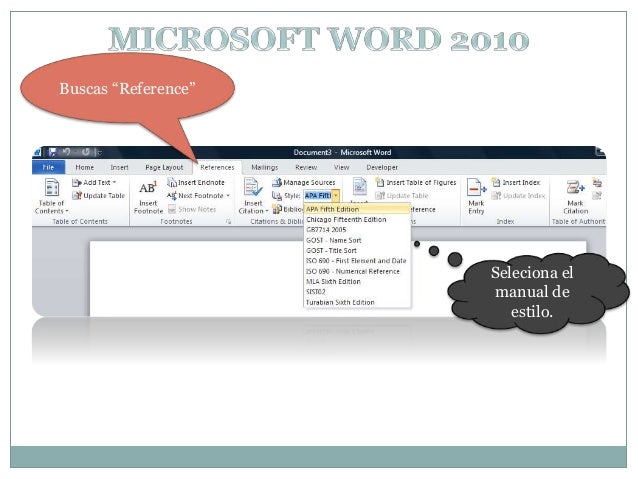The image size is (638, 479).
Task: Click the Word application icon in title bar
Action: 37,152
